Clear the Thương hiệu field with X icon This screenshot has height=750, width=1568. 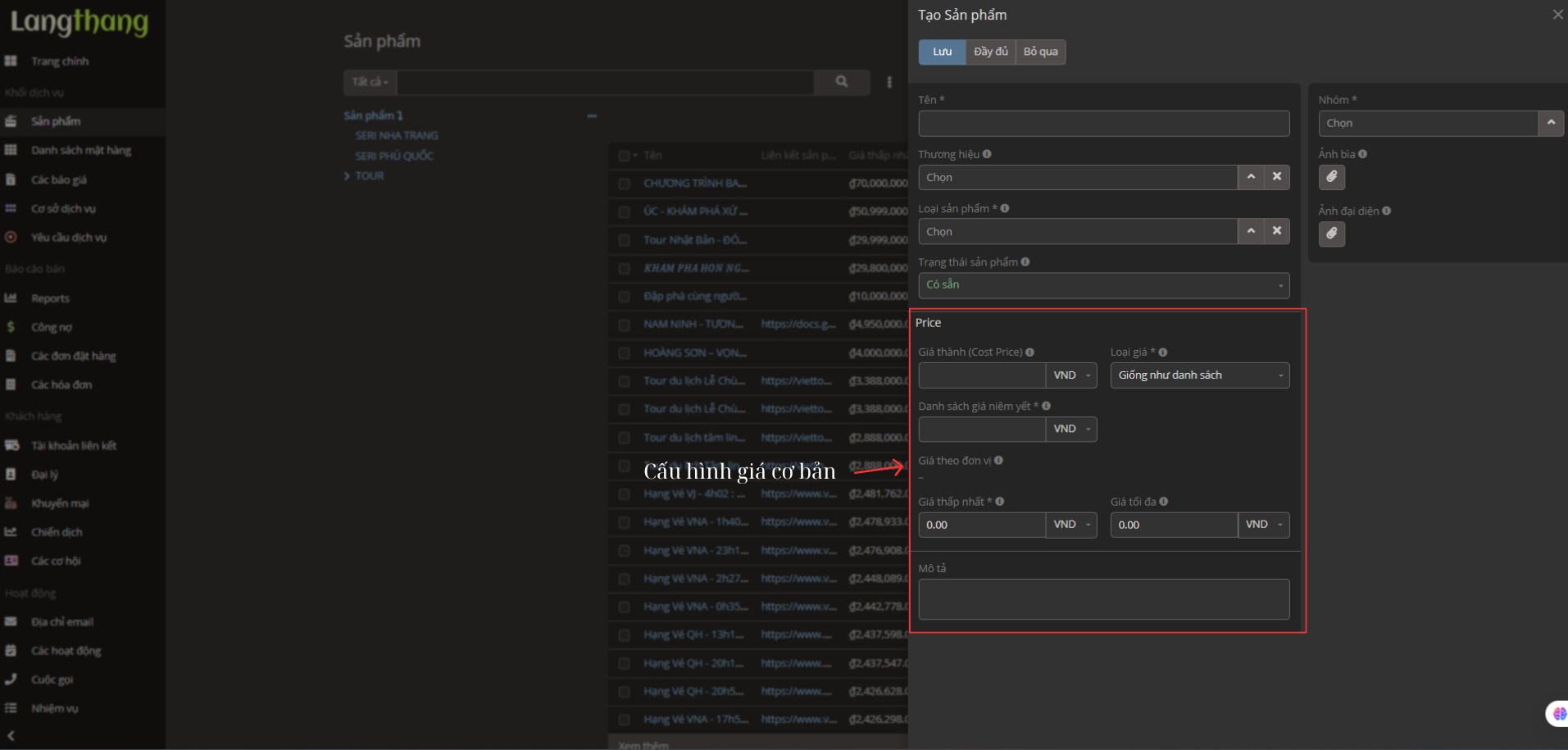[1276, 177]
